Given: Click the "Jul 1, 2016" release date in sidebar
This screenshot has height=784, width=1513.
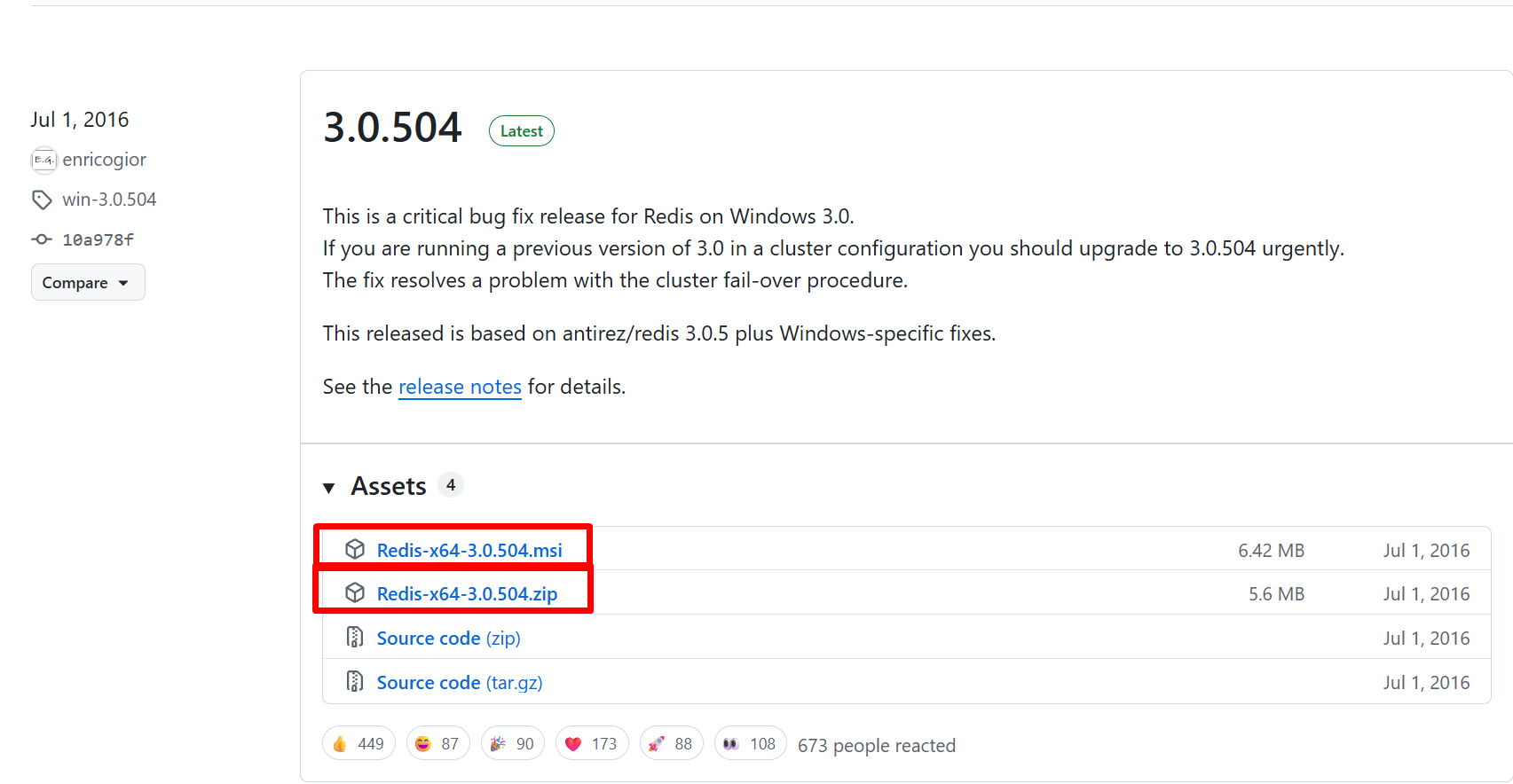Looking at the screenshot, I should (x=80, y=120).
